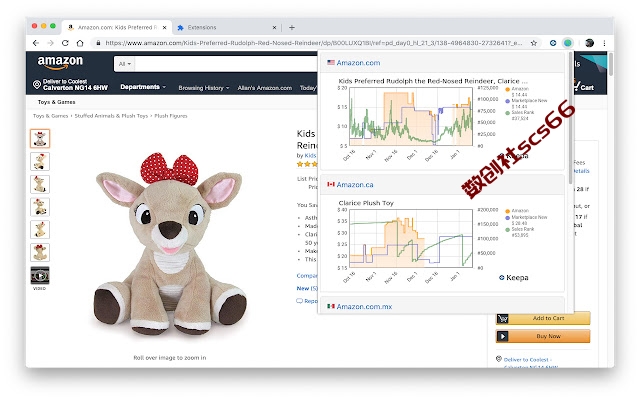Go forward with the browser forward arrow

(51, 43)
